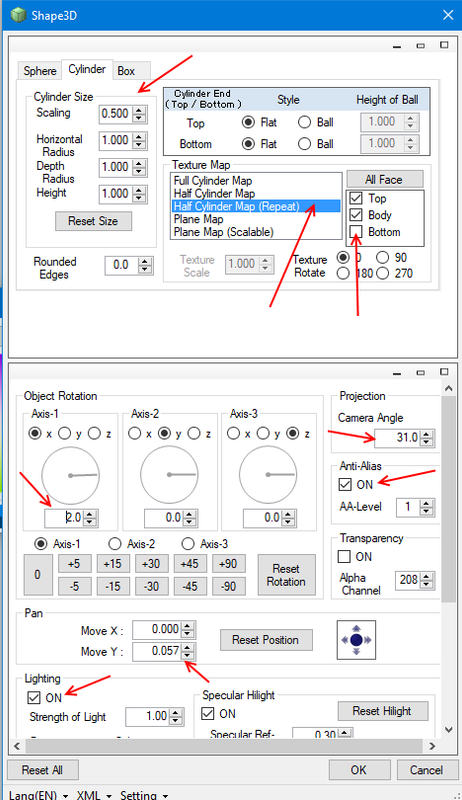Switch to the Sphere tab
The height and width of the screenshot is (800, 462).
(40, 70)
